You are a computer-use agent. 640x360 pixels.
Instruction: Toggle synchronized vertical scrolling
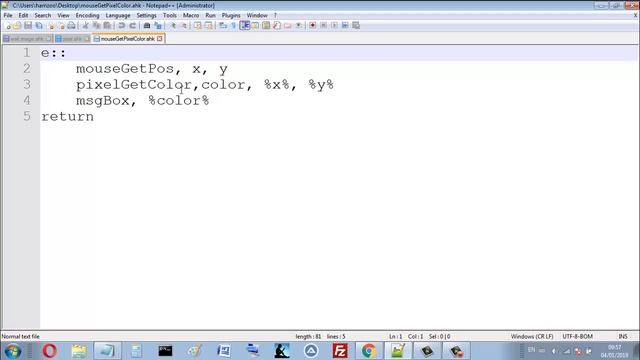tap(198, 25)
